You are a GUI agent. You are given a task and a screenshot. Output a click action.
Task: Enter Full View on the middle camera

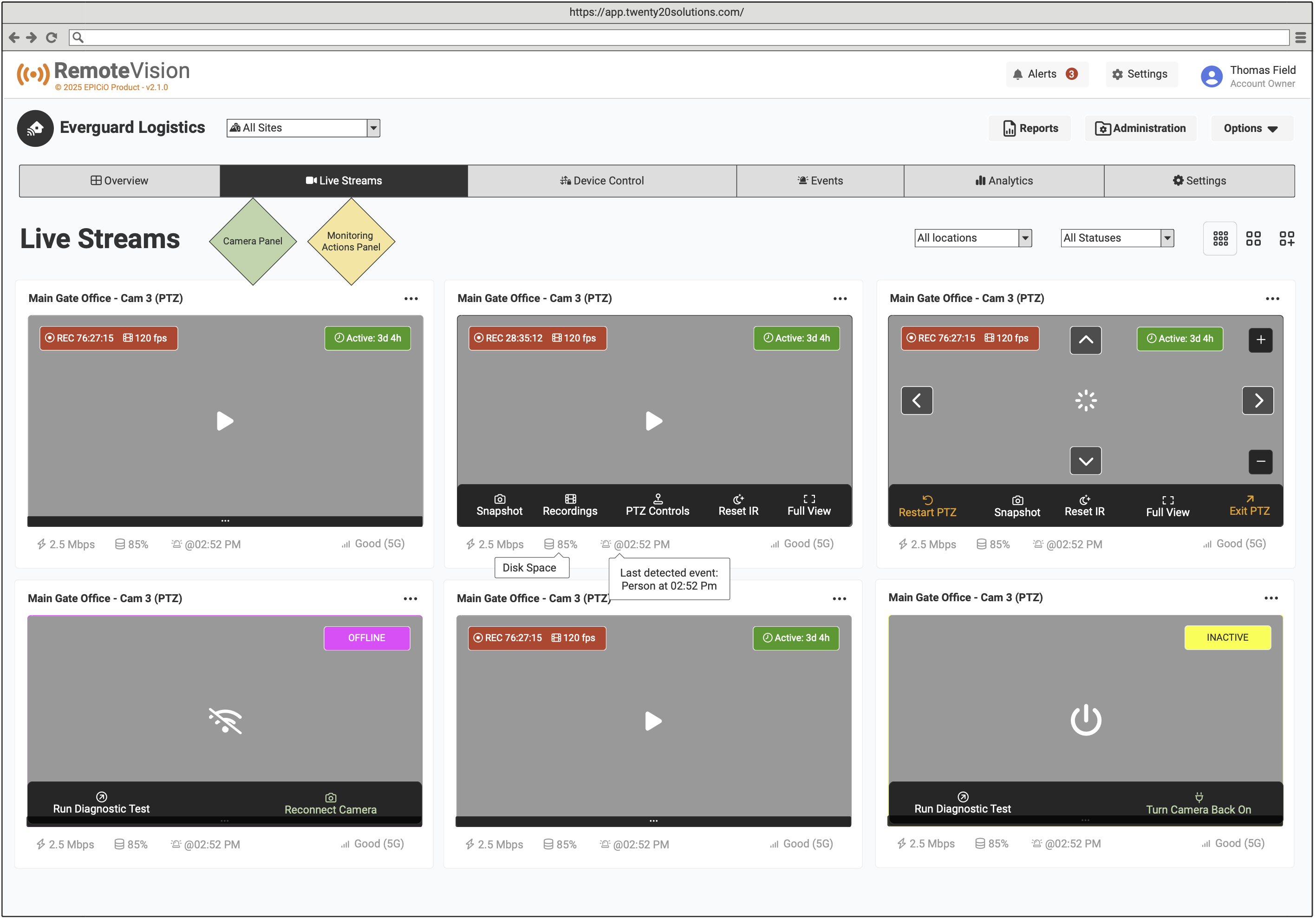coord(808,505)
